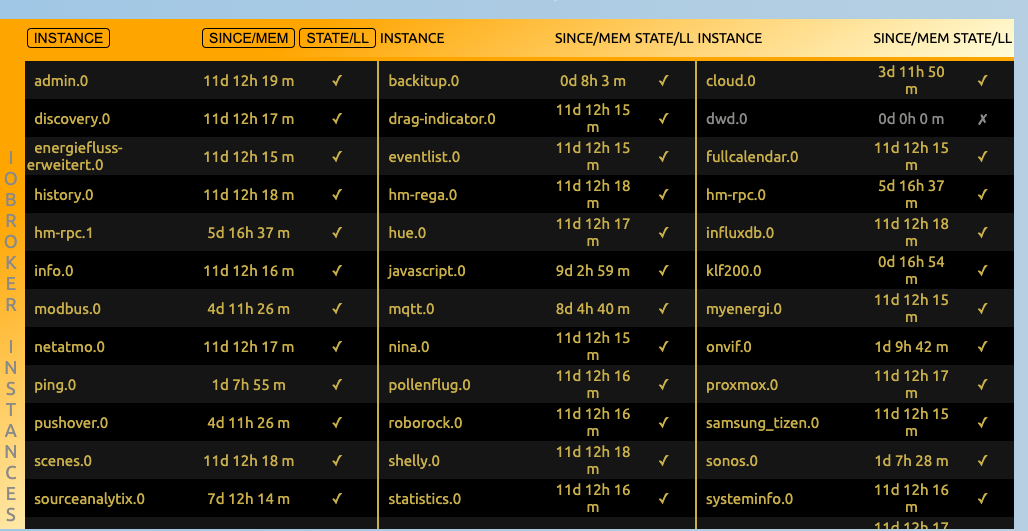Click the checkmark state of netatmo.0
Viewport: 1028px width, 531px height.
click(x=337, y=347)
